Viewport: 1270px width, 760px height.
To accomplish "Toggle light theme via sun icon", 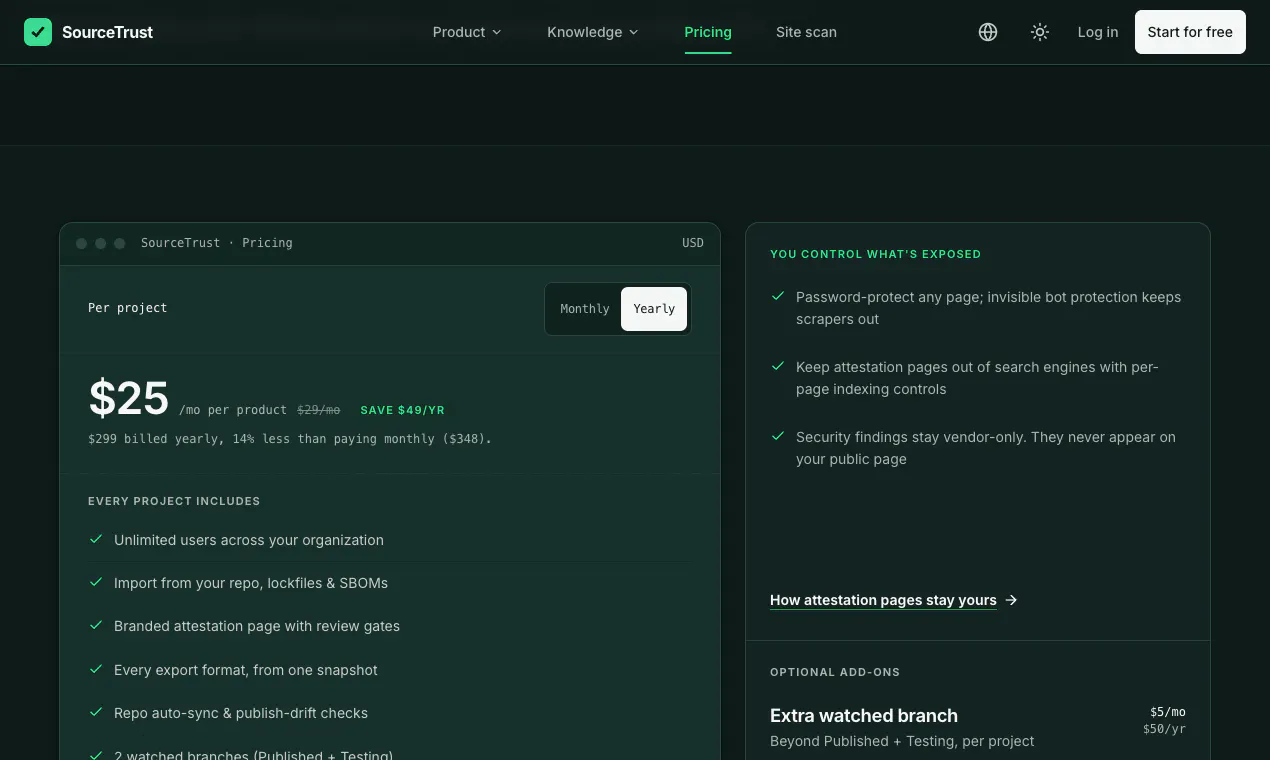I will pos(1040,32).
